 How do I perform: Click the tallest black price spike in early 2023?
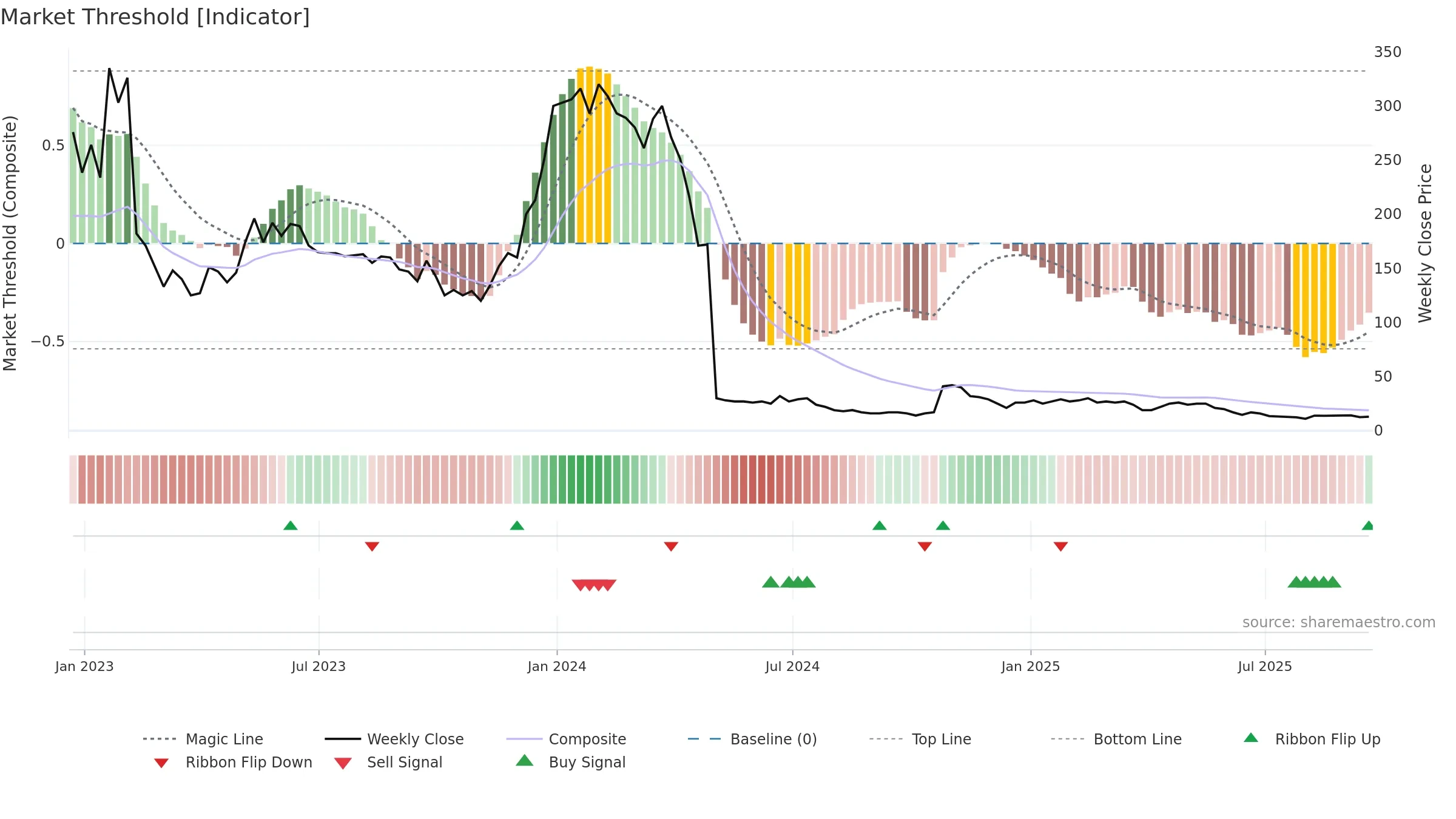coord(109,70)
